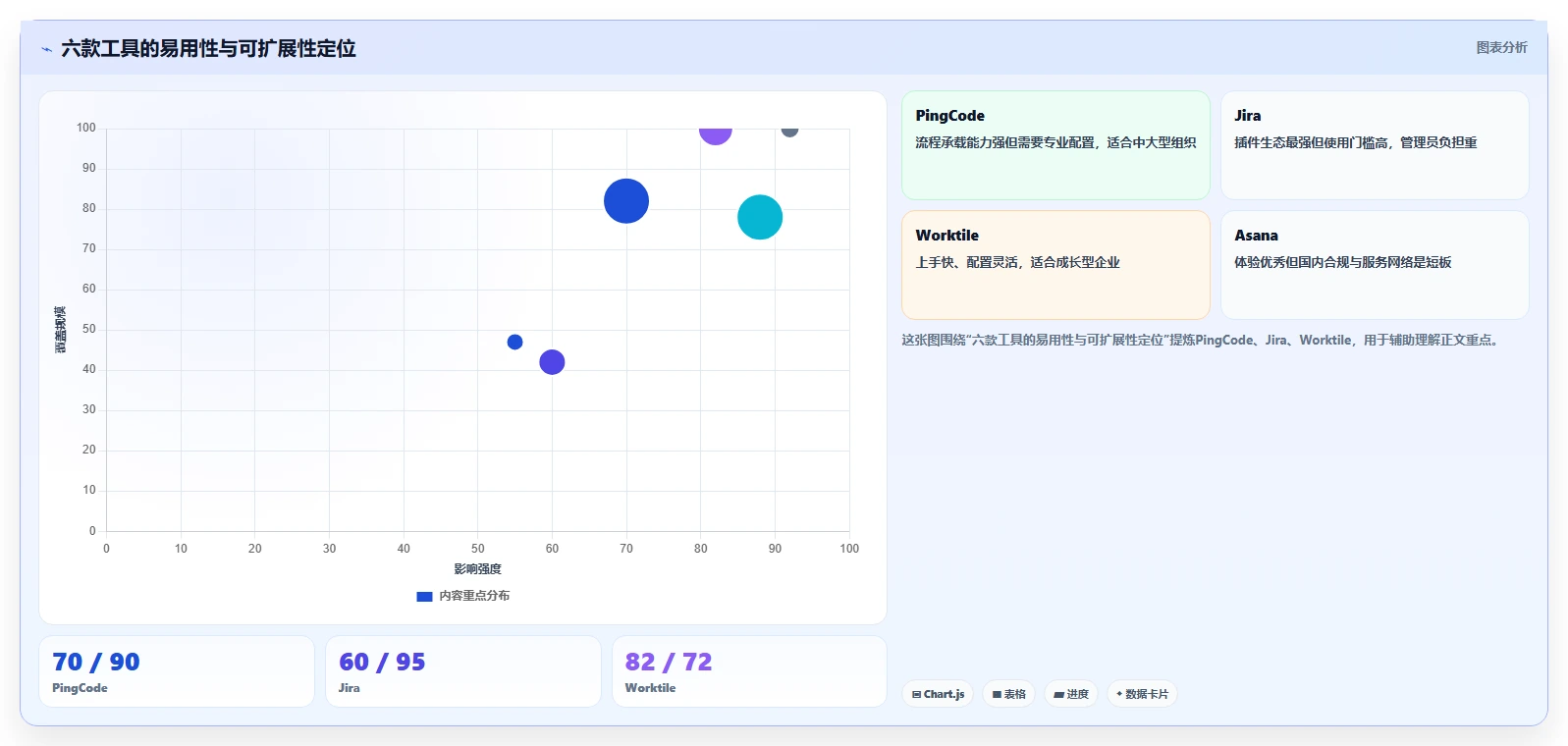This screenshot has height=746, width=1568.
Task: Click the 表格 tag's square icon
Action: (x=997, y=694)
